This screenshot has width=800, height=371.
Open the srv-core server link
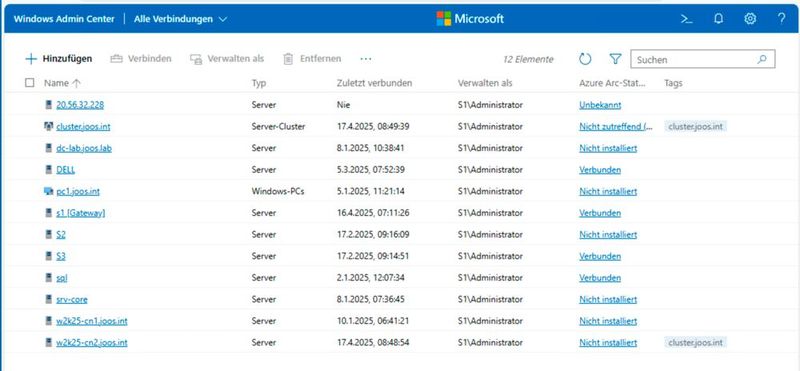coord(72,300)
